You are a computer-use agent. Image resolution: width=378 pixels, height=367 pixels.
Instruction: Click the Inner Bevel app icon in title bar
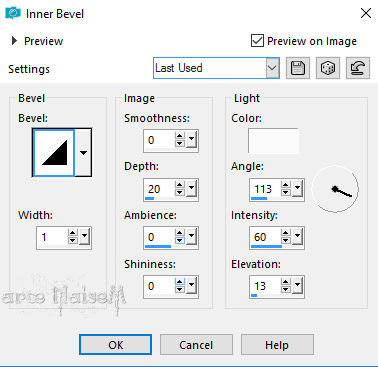pyautogui.click(x=13, y=13)
